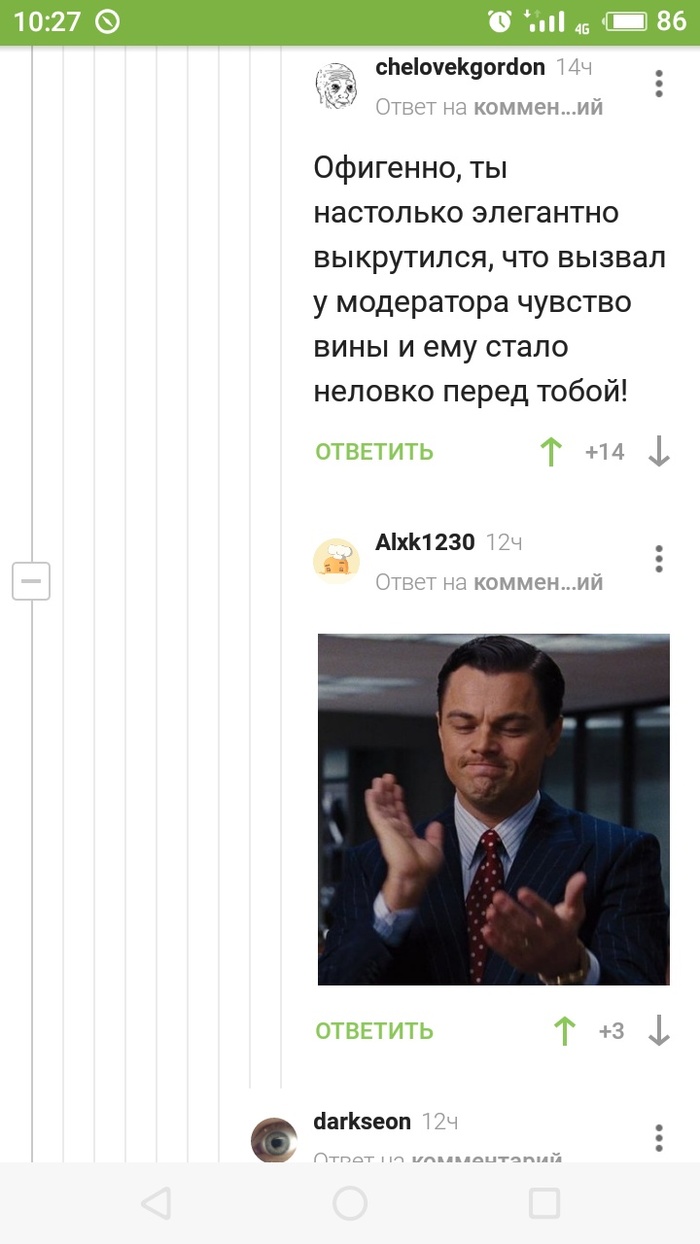This screenshot has width=700, height=1244.
Task: Tap the Android recent apps square
Action: 544,1203
